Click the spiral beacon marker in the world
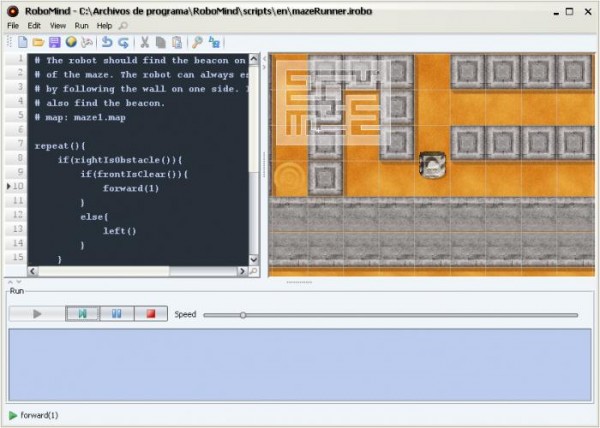This screenshot has height=428, width=600. 290,179
